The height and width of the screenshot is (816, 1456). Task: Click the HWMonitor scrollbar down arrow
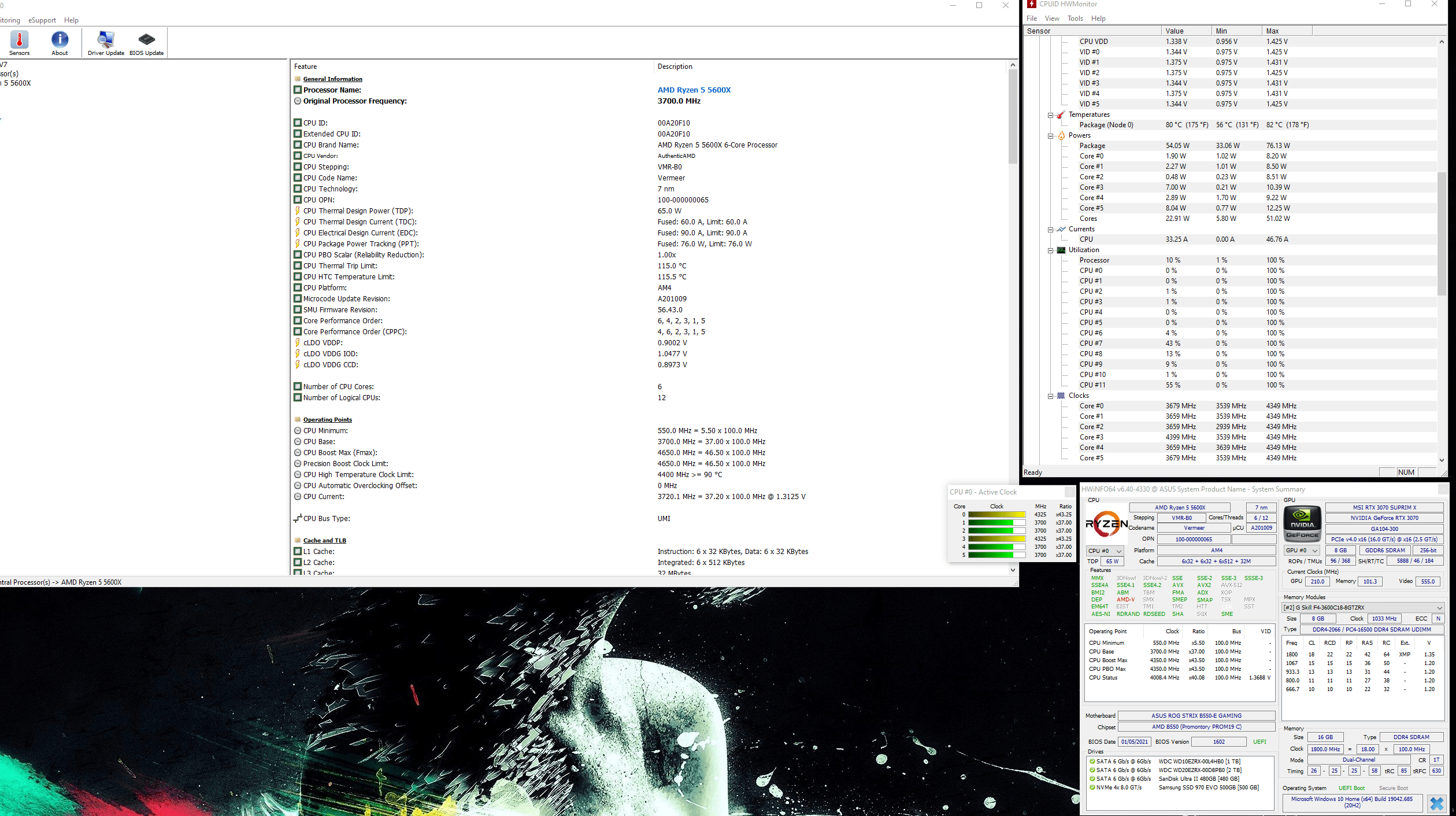[x=1442, y=460]
